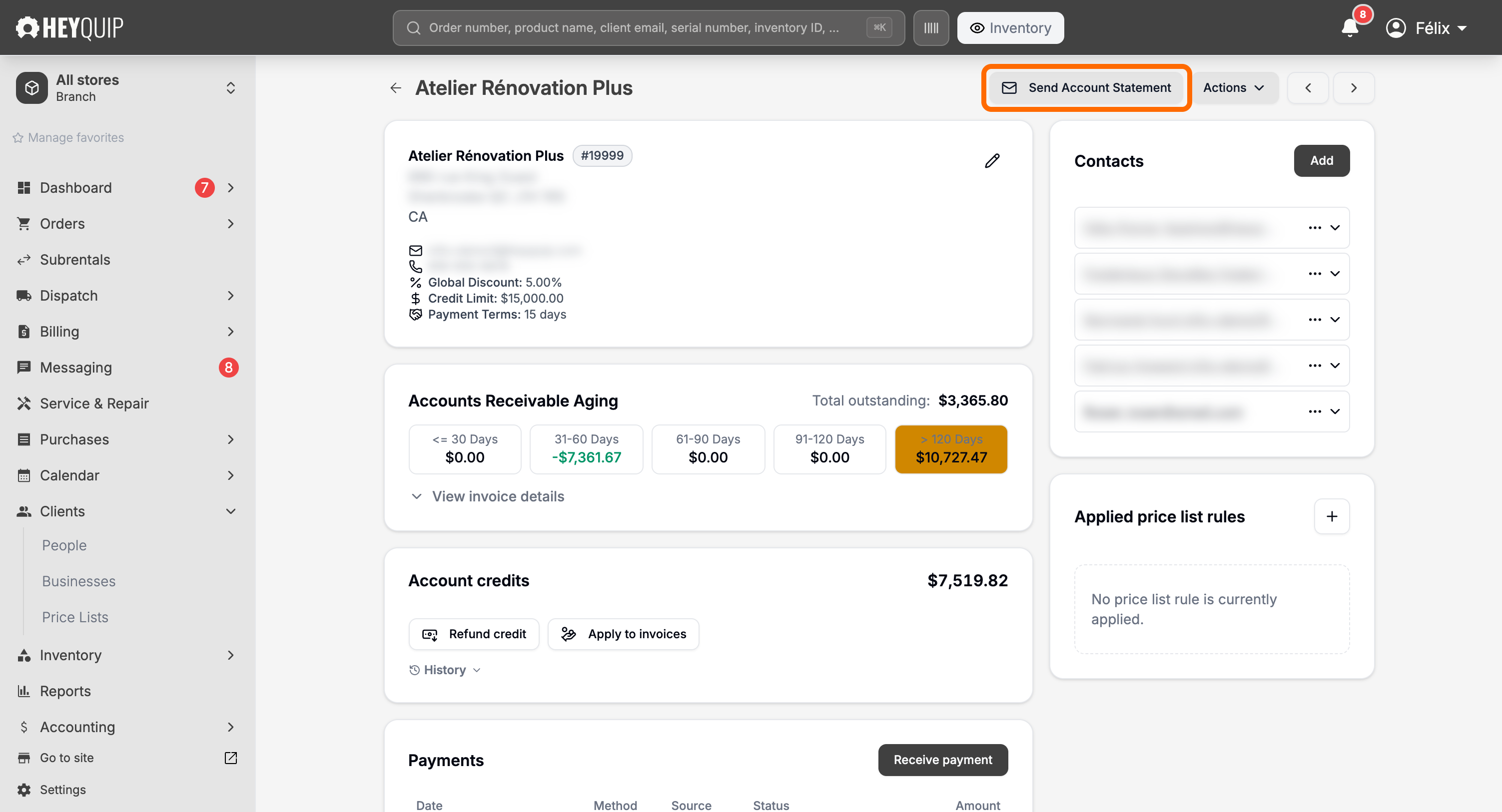
Task: Toggle the Inventory view button
Action: tap(1010, 27)
